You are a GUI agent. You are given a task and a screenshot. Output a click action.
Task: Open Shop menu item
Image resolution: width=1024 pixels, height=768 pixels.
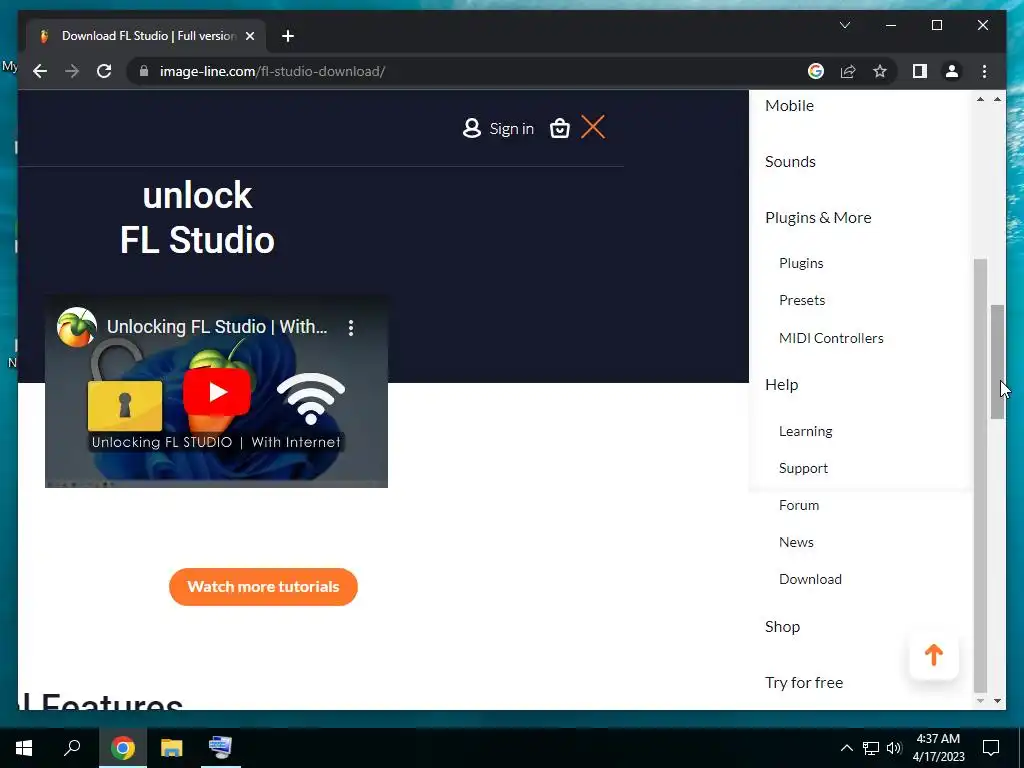[782, 627]
